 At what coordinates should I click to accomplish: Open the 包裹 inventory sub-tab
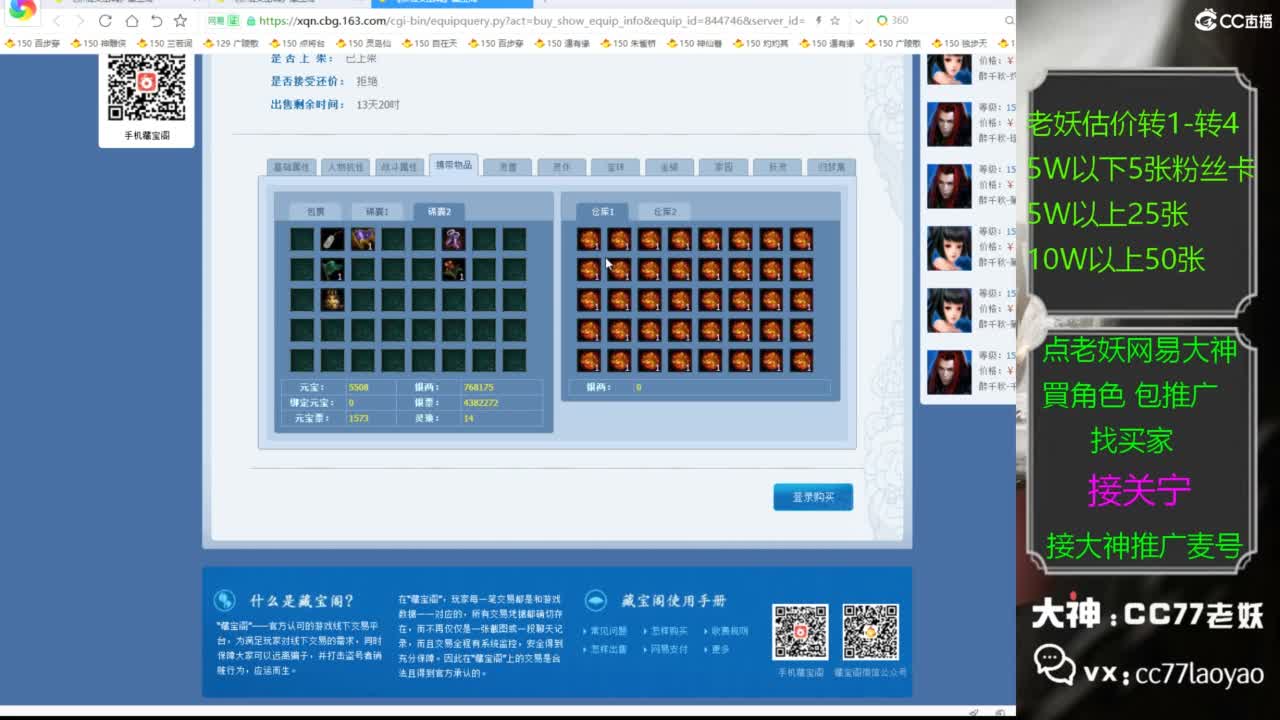click(315, 211)
